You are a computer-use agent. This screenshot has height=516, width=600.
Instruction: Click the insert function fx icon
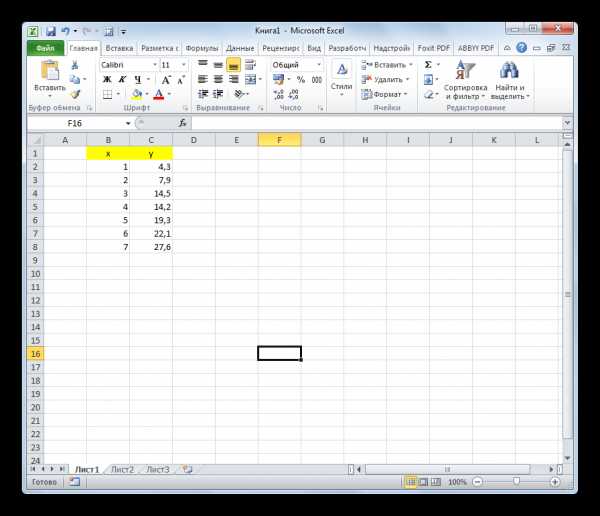pos(182,123)
